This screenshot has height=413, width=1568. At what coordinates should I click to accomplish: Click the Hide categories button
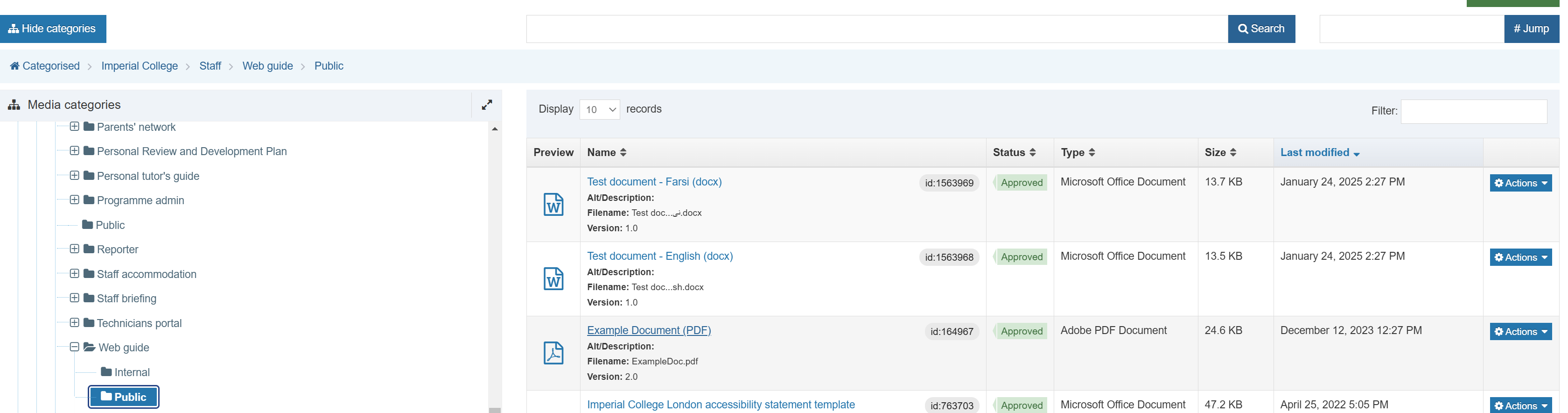[53, 28]
